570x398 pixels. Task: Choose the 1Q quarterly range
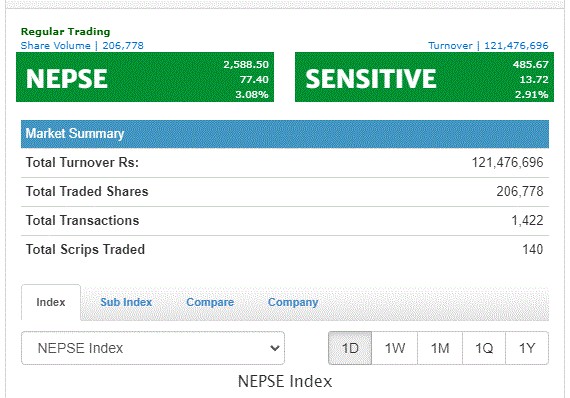click(484, 348)
